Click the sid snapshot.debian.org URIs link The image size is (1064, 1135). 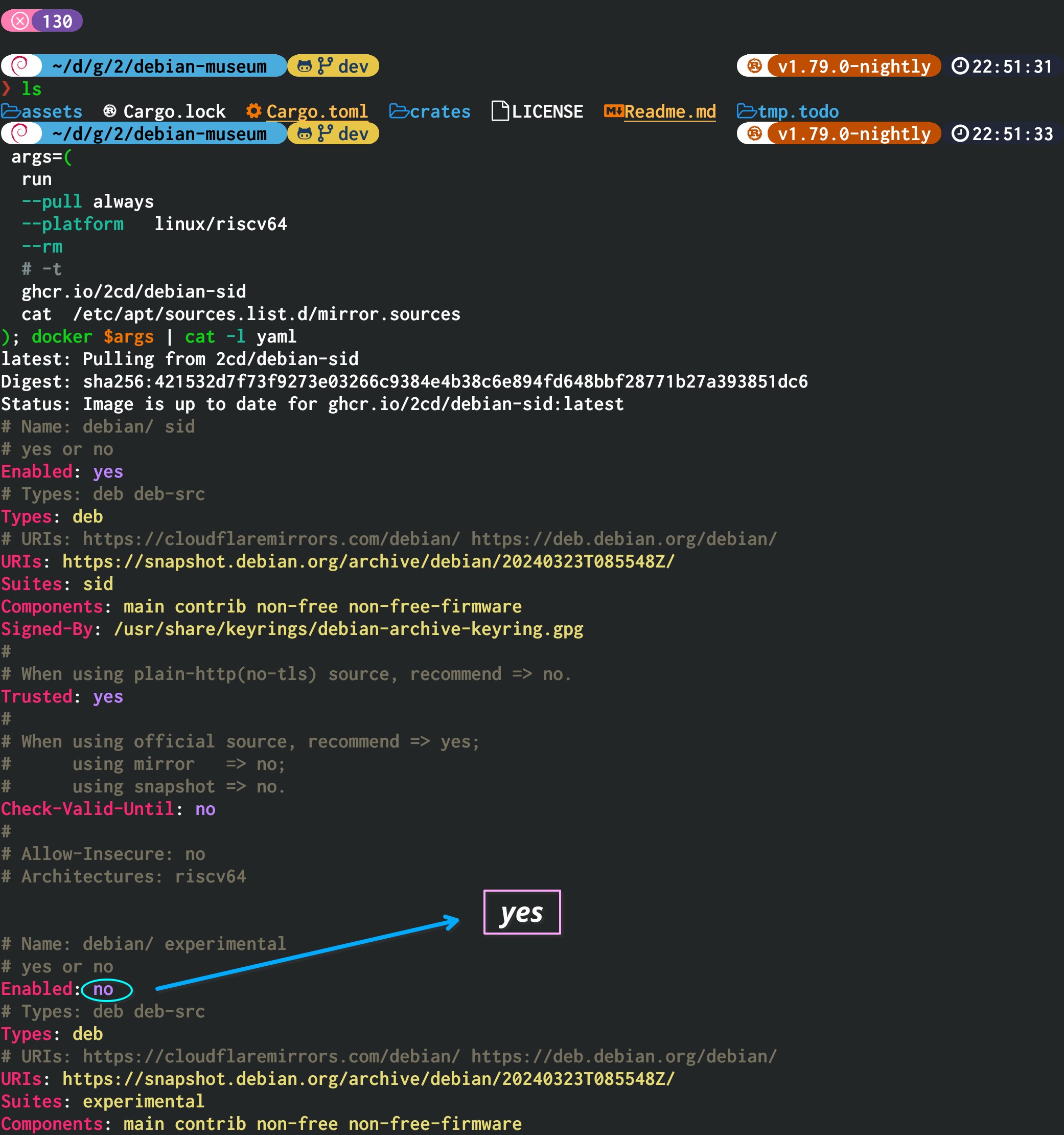[368, 561]
